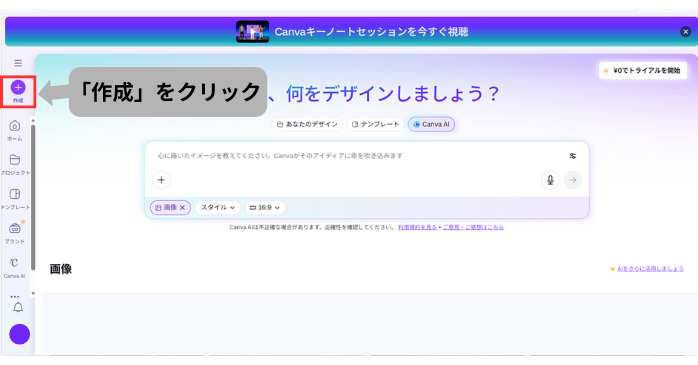
Task: Expand the 16:9 aspect ratio dropdown
Action: pyautogui.click(x=265, y=207)
